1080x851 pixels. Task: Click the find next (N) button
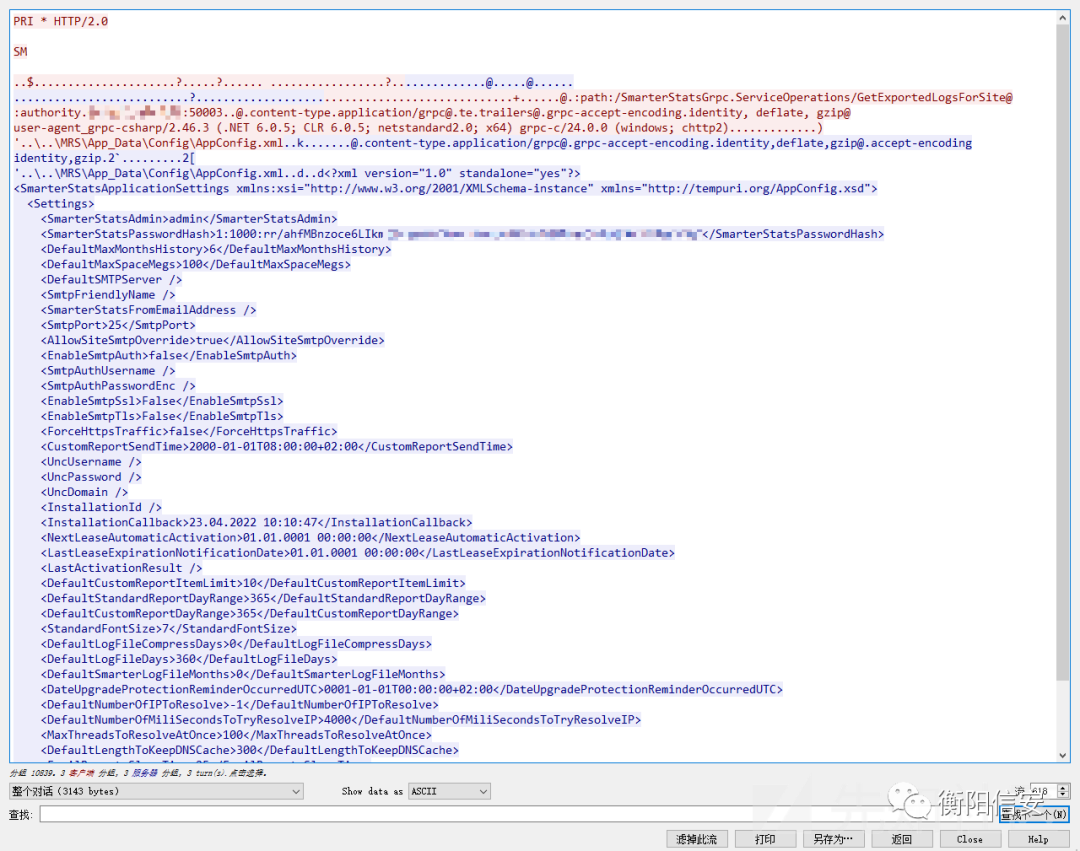click(1034, 815)
